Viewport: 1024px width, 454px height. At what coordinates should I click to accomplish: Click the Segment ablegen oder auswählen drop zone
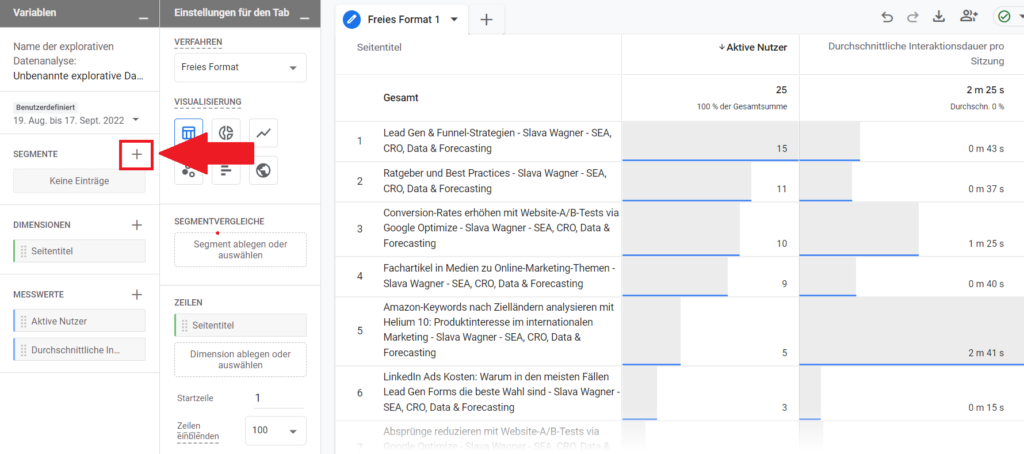click(240, 250)
